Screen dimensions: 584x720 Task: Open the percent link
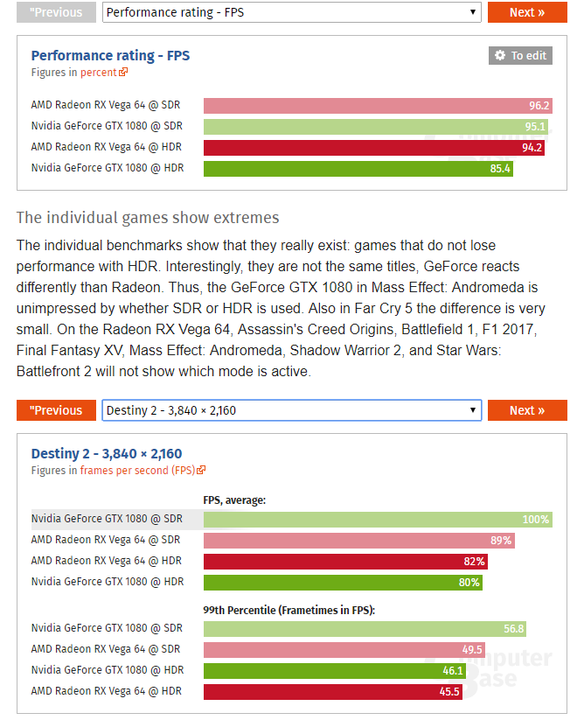point(98,73)
